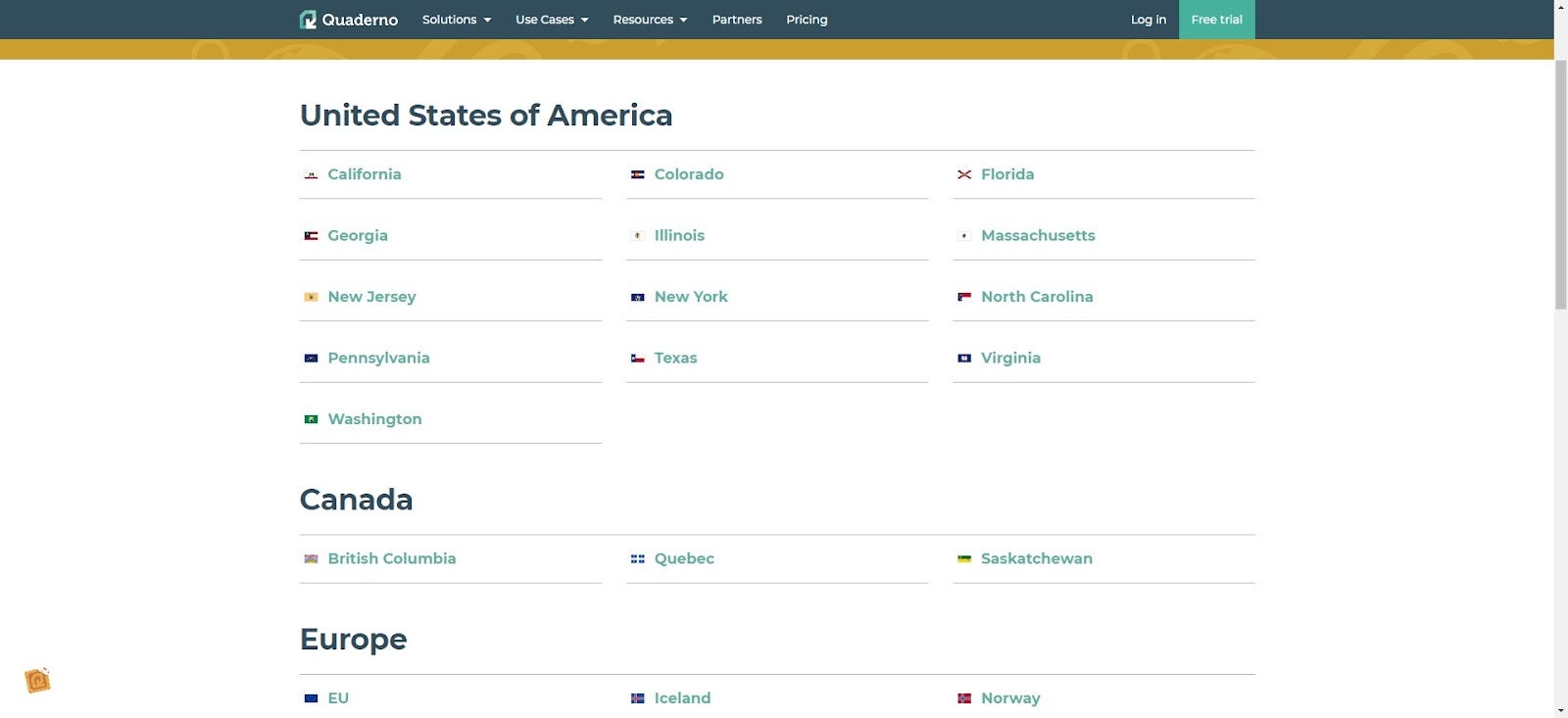Open the Colorado tax guide link

tap(689, 174)
